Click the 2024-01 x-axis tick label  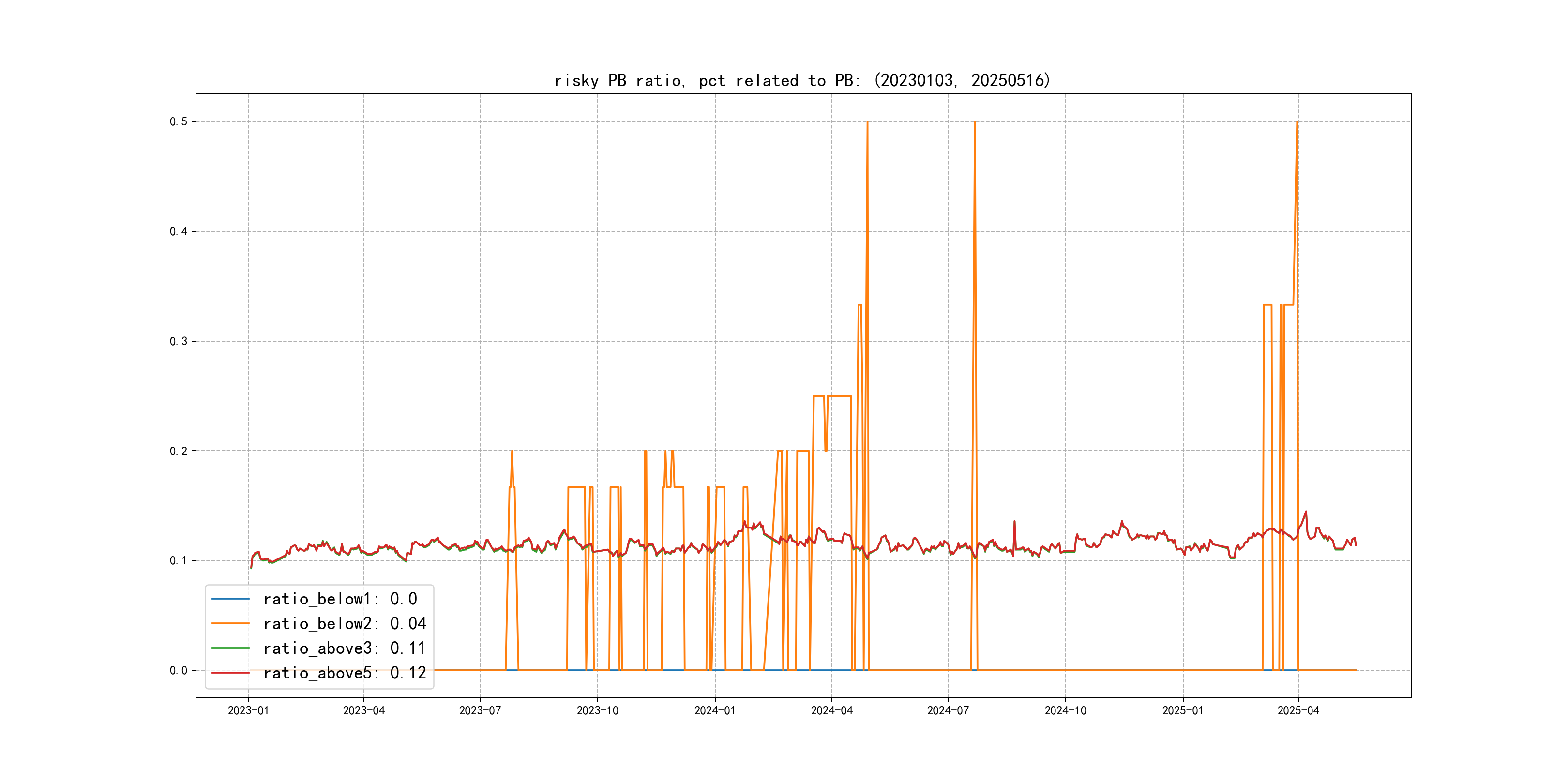(x=715, y=710)
